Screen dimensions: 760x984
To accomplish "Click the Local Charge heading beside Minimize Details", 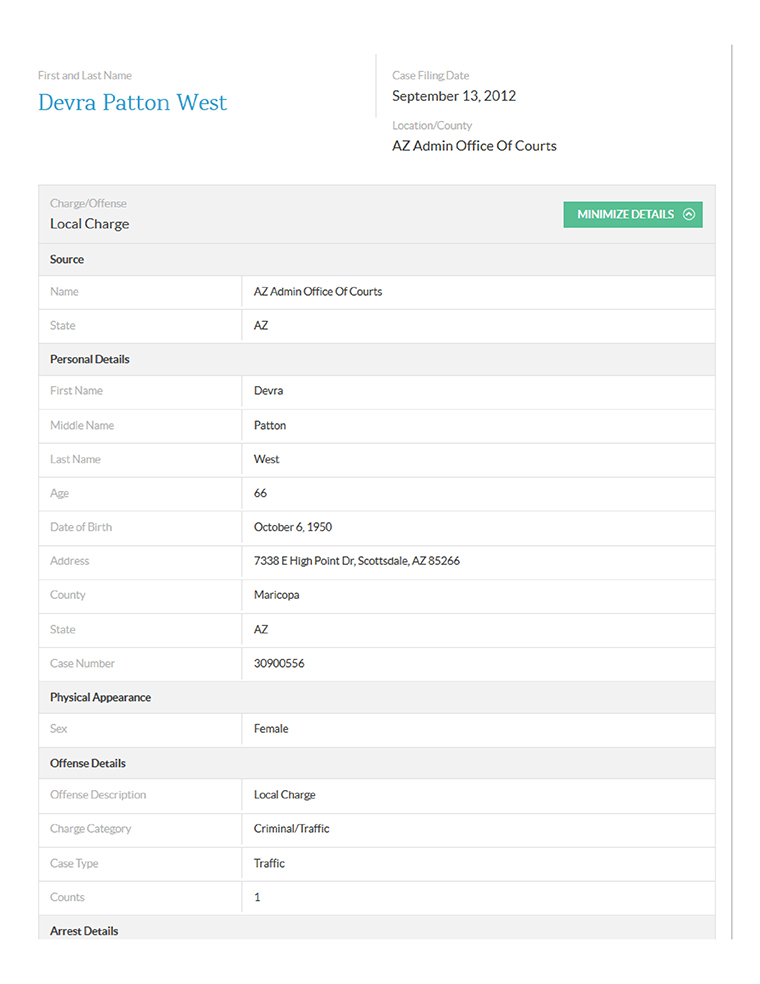I will (90, 224).
